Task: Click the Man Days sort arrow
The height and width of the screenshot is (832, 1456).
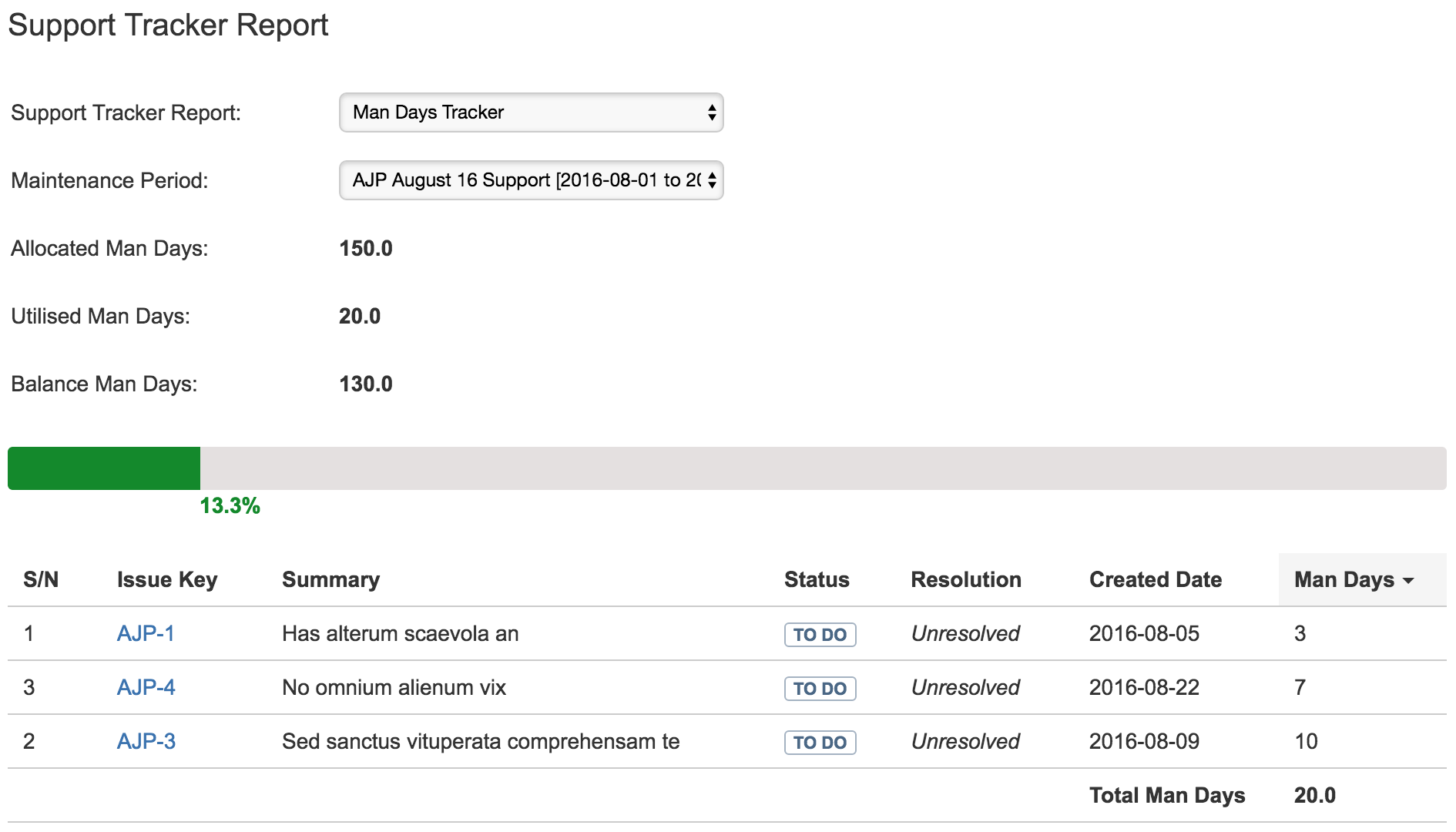Action: click(x=1408, y=581)
